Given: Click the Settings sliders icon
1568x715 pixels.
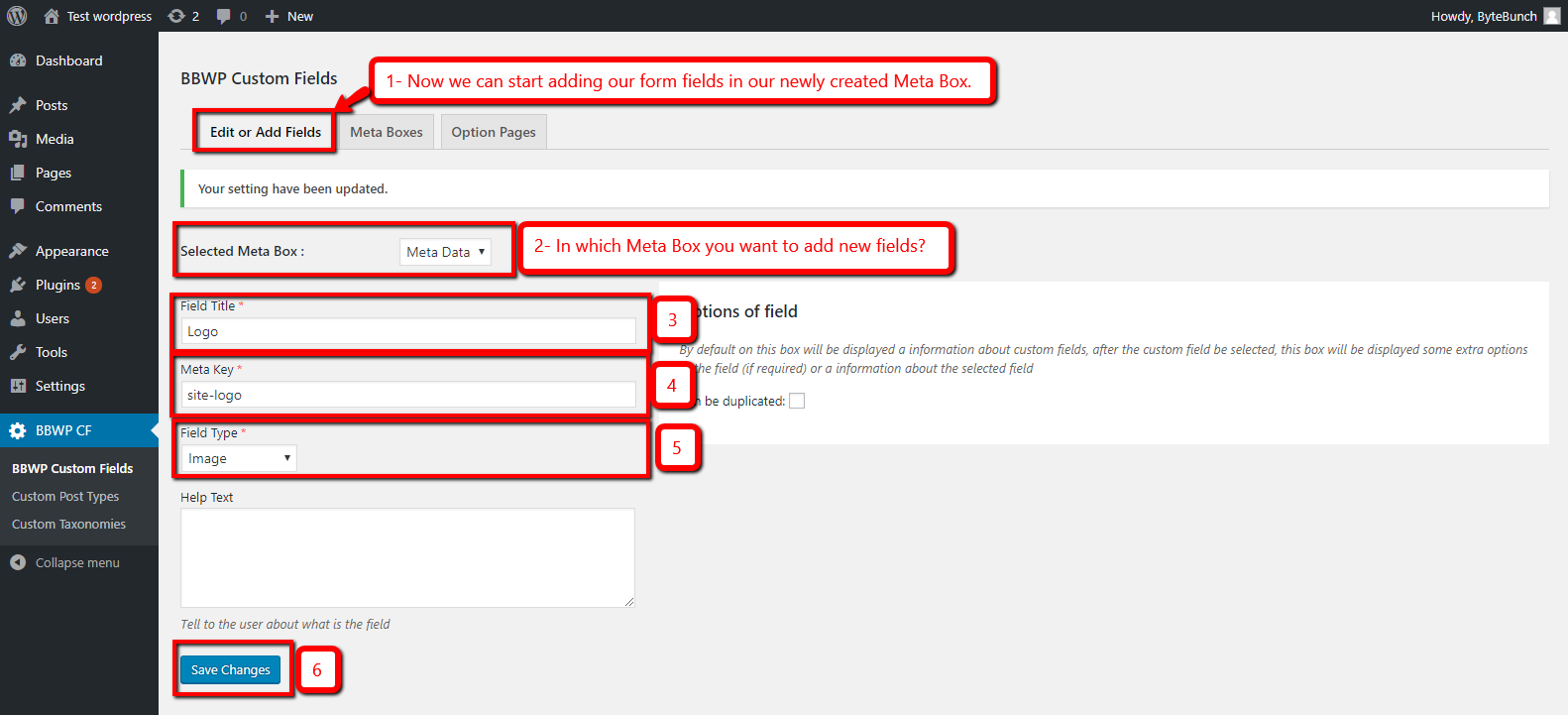Looking at the screenshot, I should coord(18,386).
